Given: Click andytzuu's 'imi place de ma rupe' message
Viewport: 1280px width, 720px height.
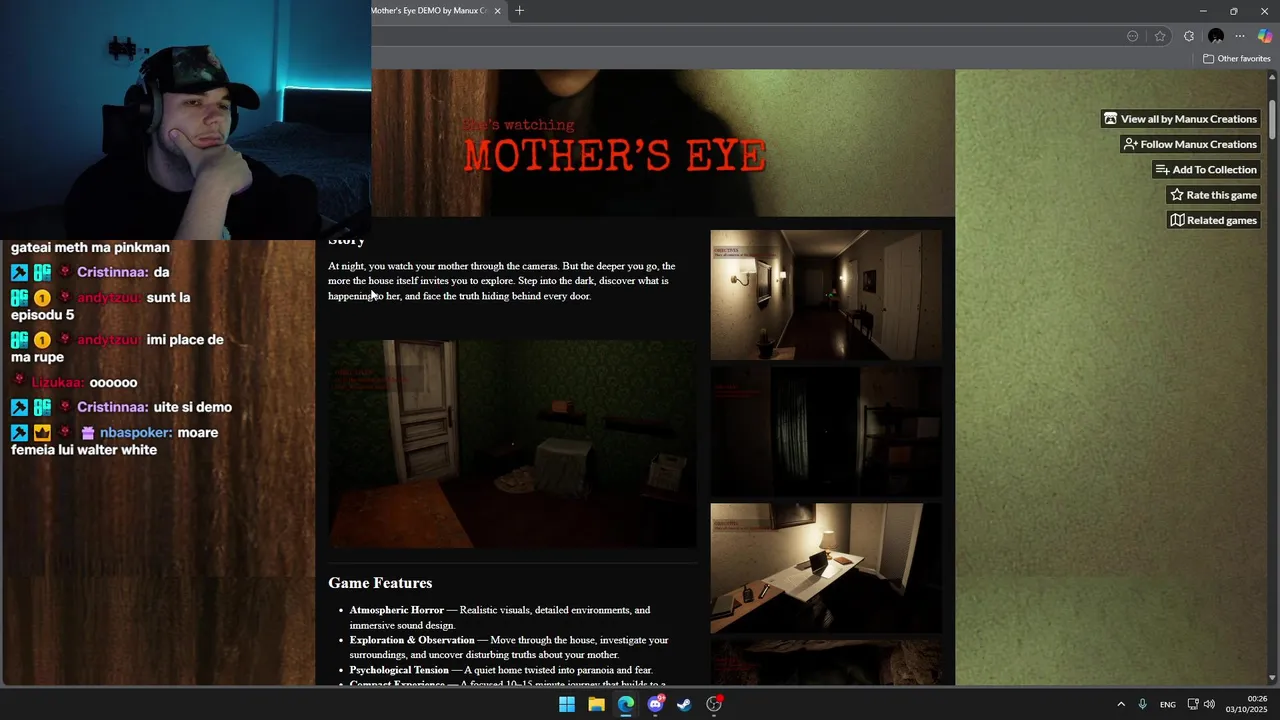Looking at the screenshot, I should coord(117,348).
